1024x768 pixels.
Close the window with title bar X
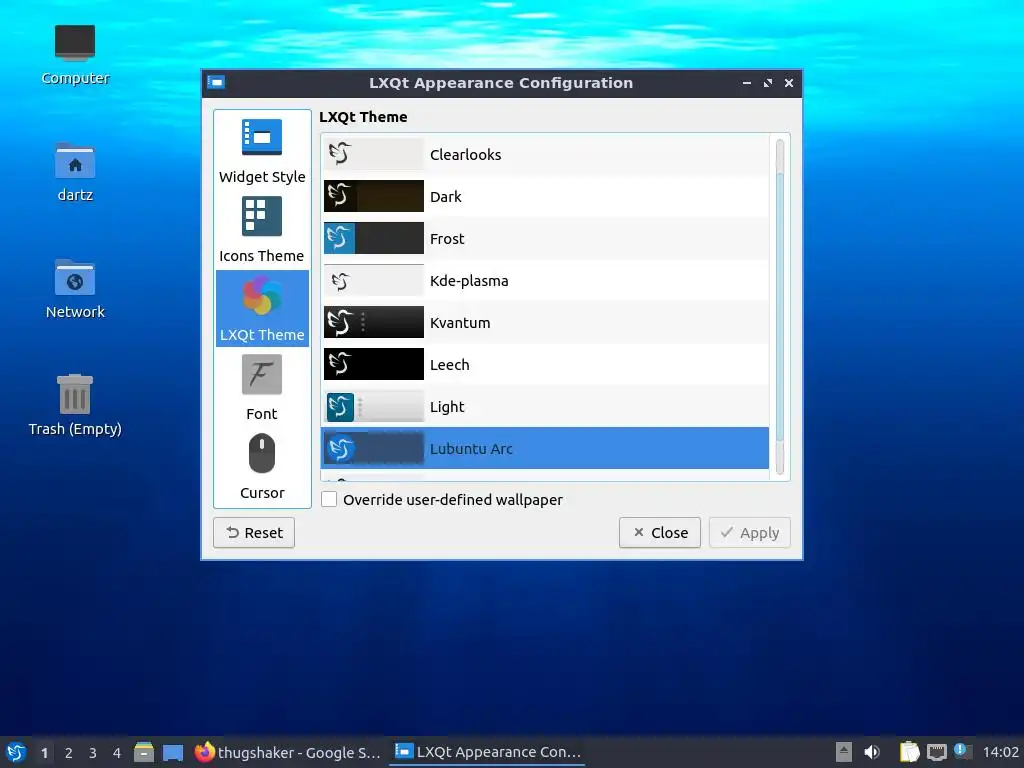[789, 83]
